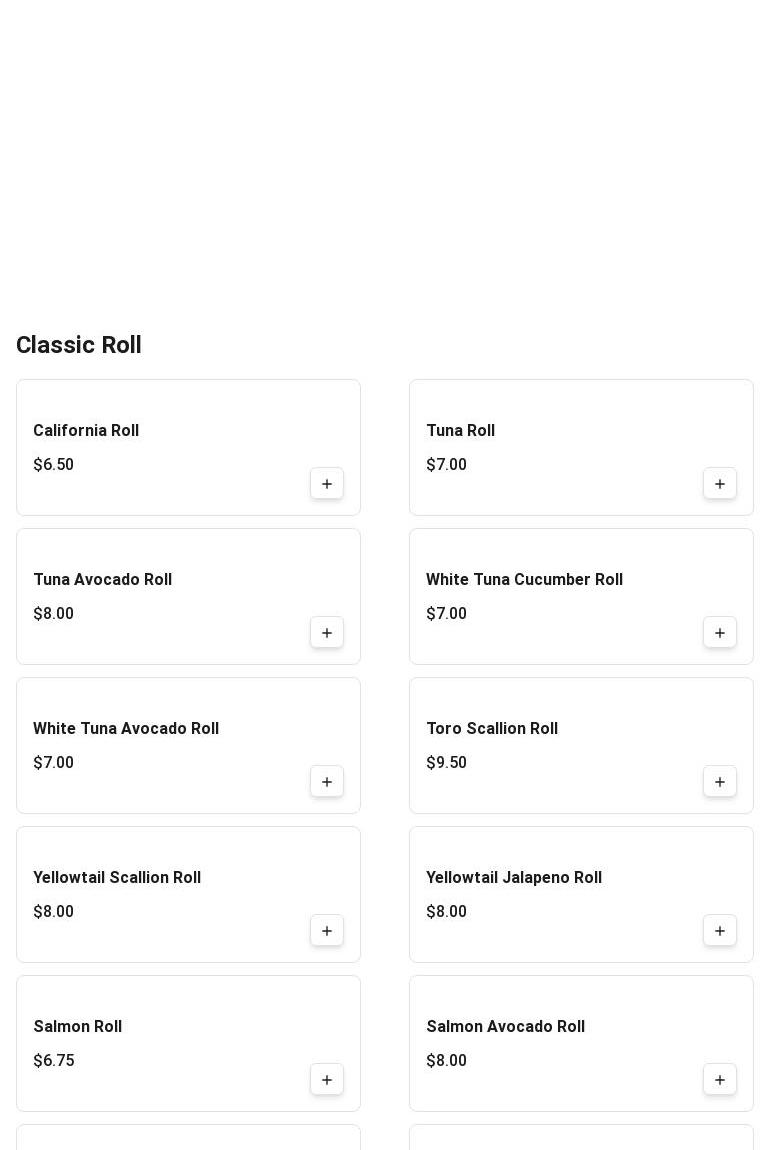Screen dimensions: 770x1150
Task: Select the Tuna Avocado Roll card
Action: (188, 596)
